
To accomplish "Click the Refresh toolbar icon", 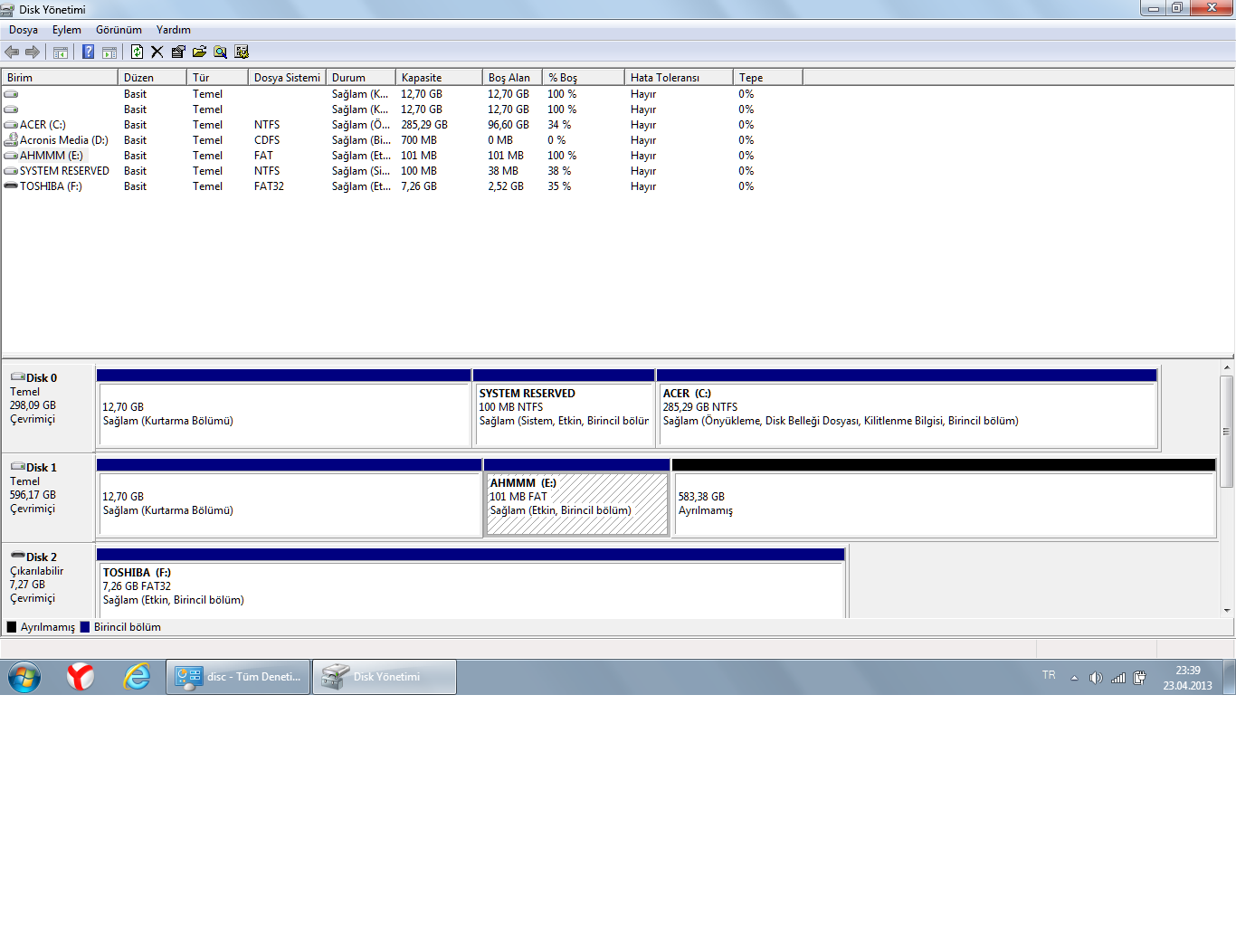I will click(137, 52).
